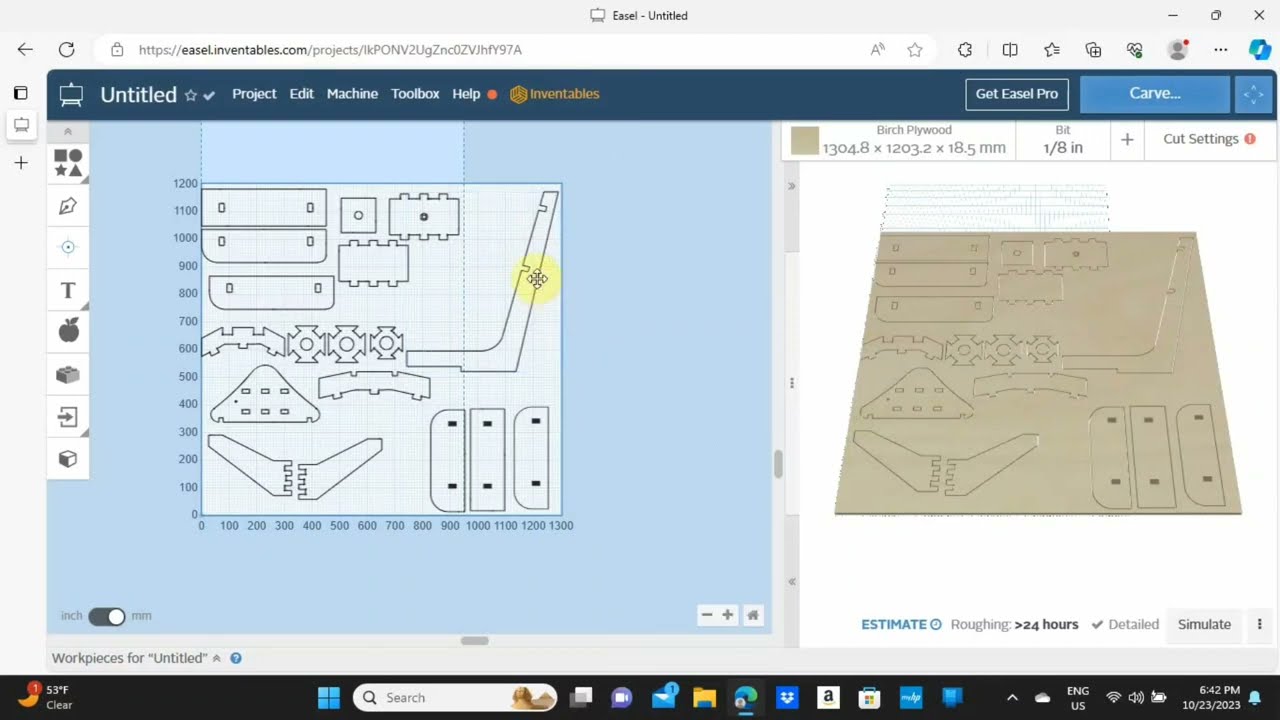Open the Birch Plywood material dimensions selector

click(914, 139)
